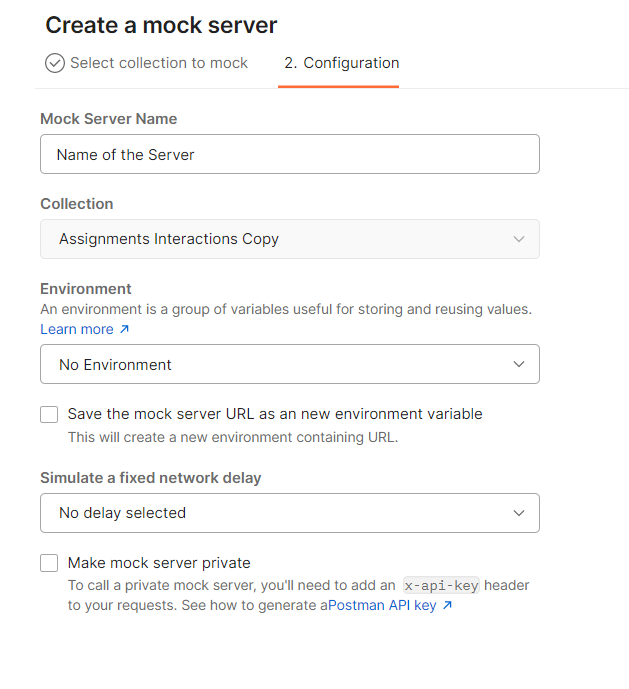Click the Create a mock server heading
Screen dimensions: 629x689
point(161,25)
